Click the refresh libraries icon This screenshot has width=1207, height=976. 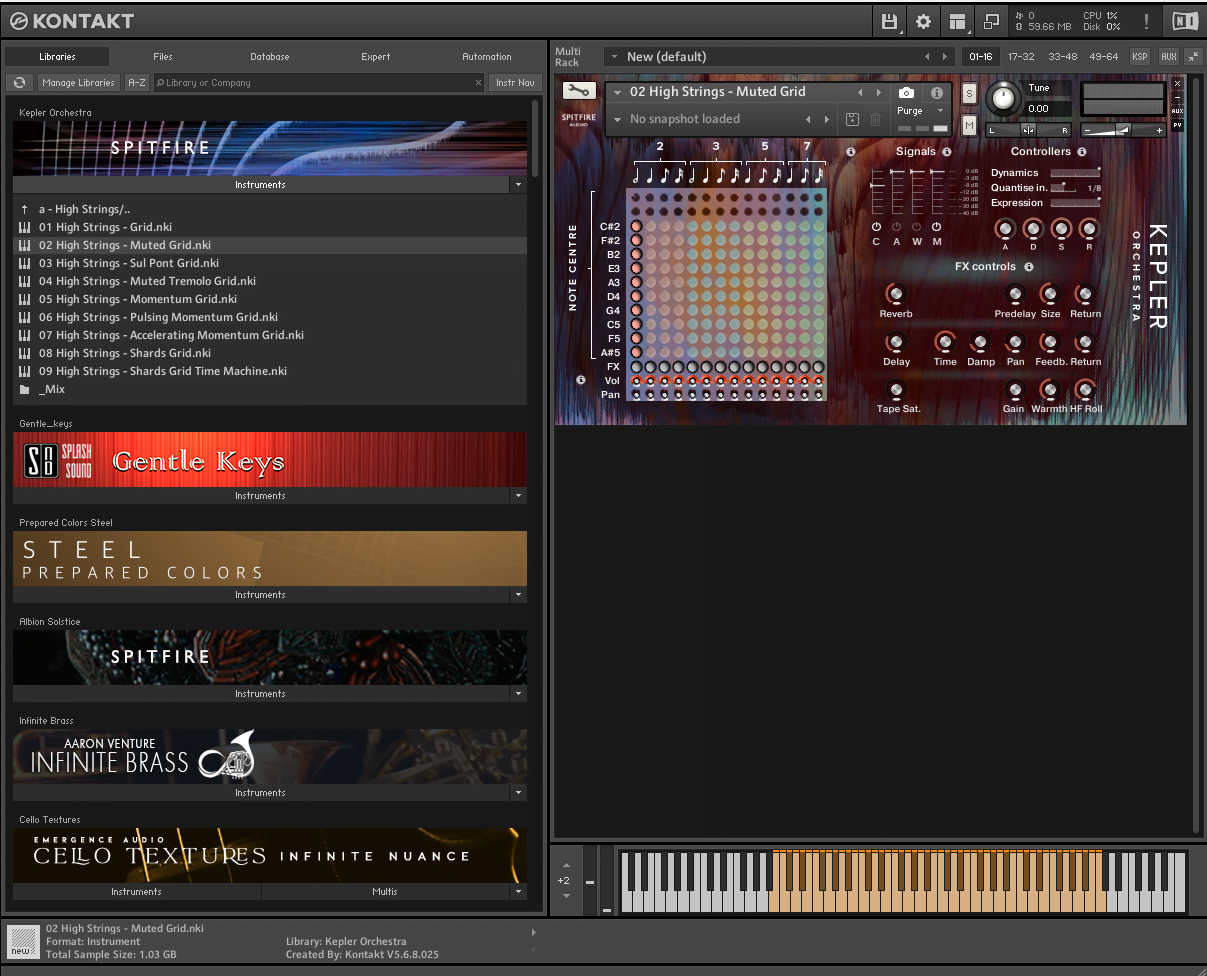coord(19,83)
